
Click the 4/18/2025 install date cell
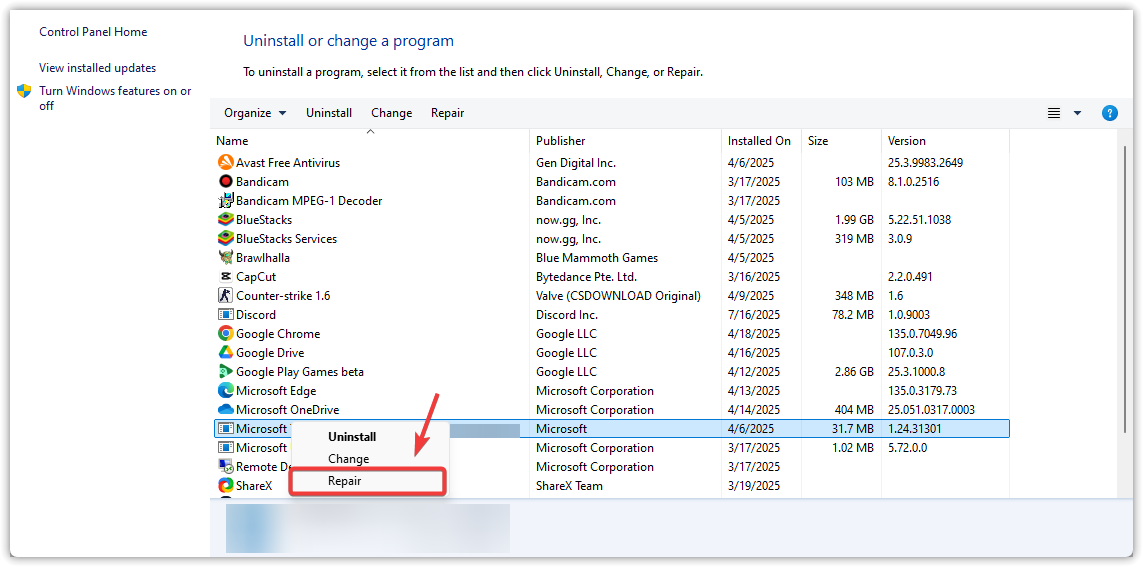pyautogui.click(x=754, y=333)
